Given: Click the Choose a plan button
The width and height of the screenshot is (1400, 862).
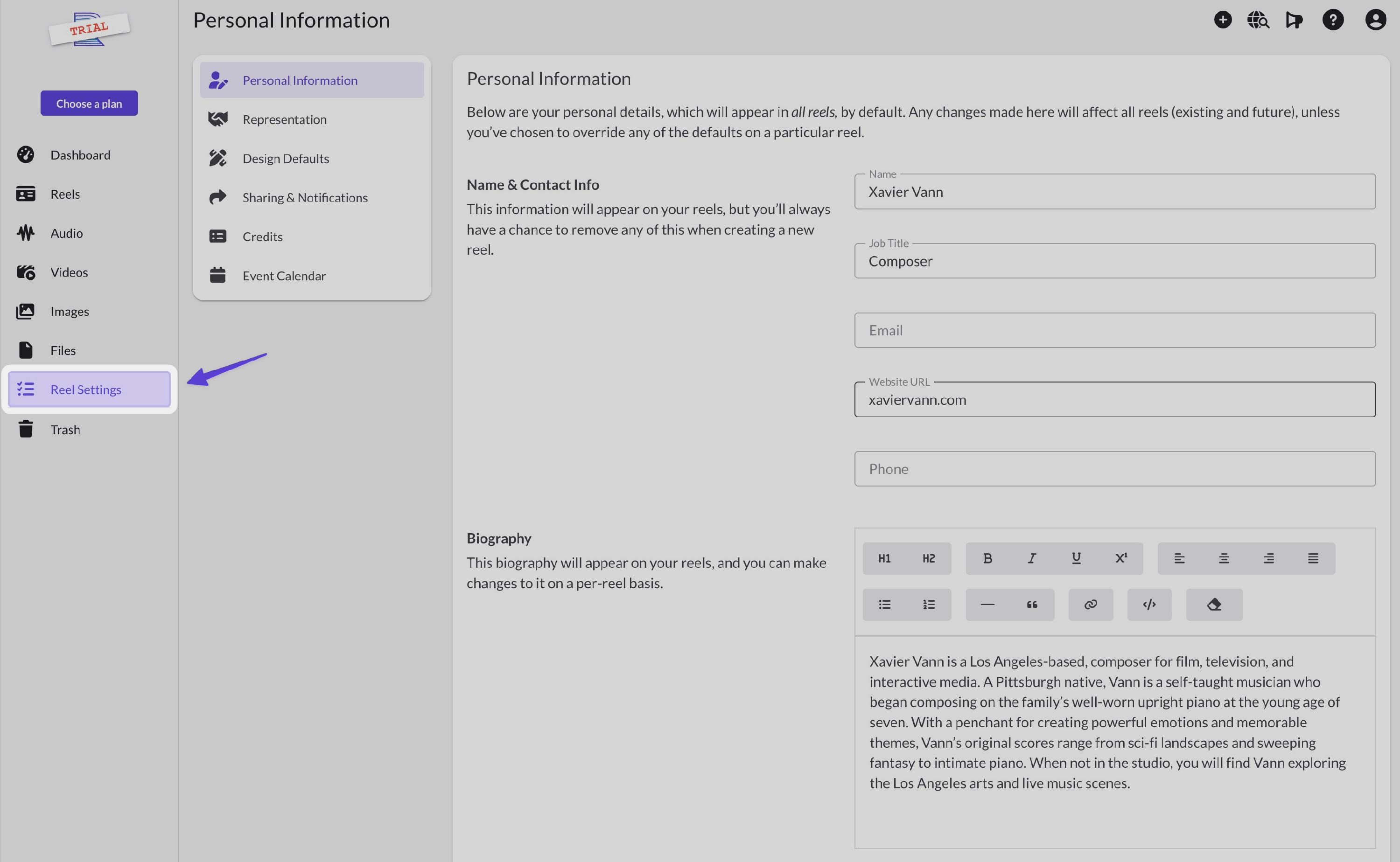Looking at the screenshot, I should pyautogui.click(x=89, y=103).
